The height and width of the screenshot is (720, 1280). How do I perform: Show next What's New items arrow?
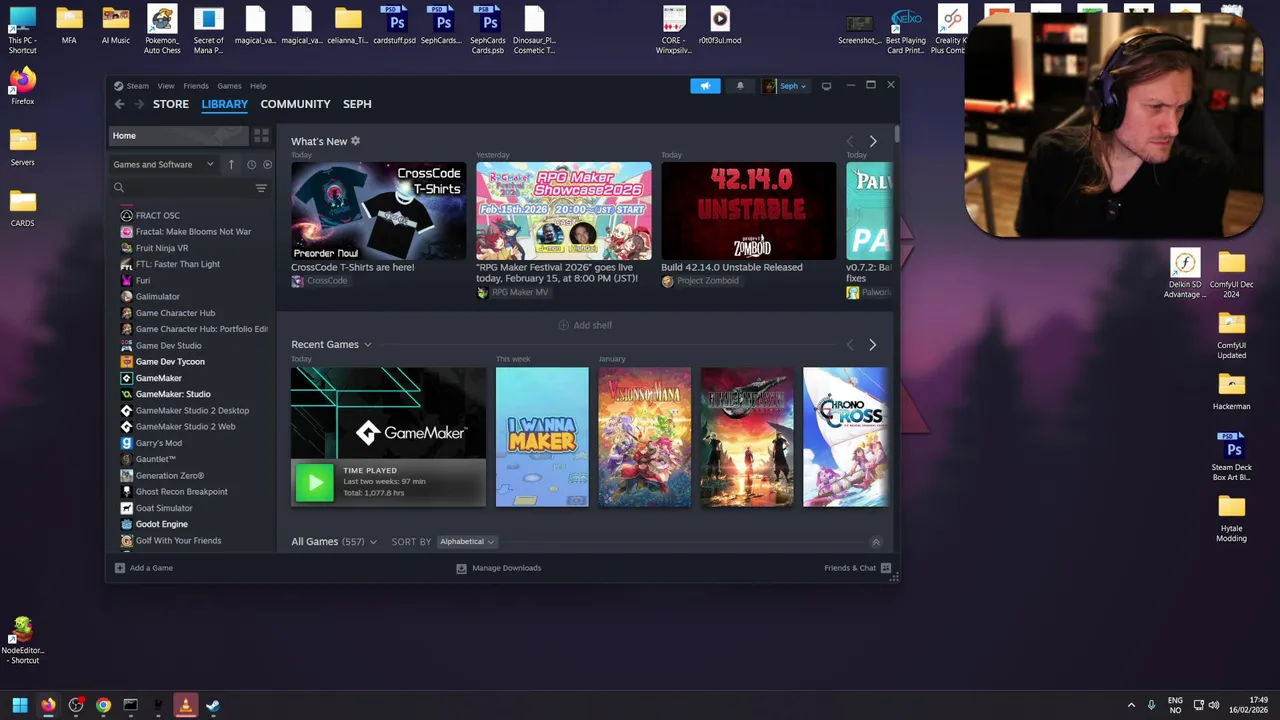pyautogui.click(x=873, y=142)
